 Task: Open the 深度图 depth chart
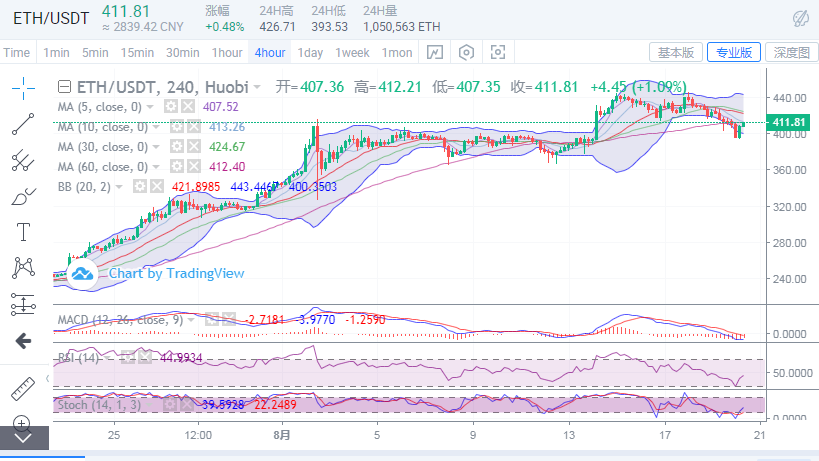(x=790, y=52)
